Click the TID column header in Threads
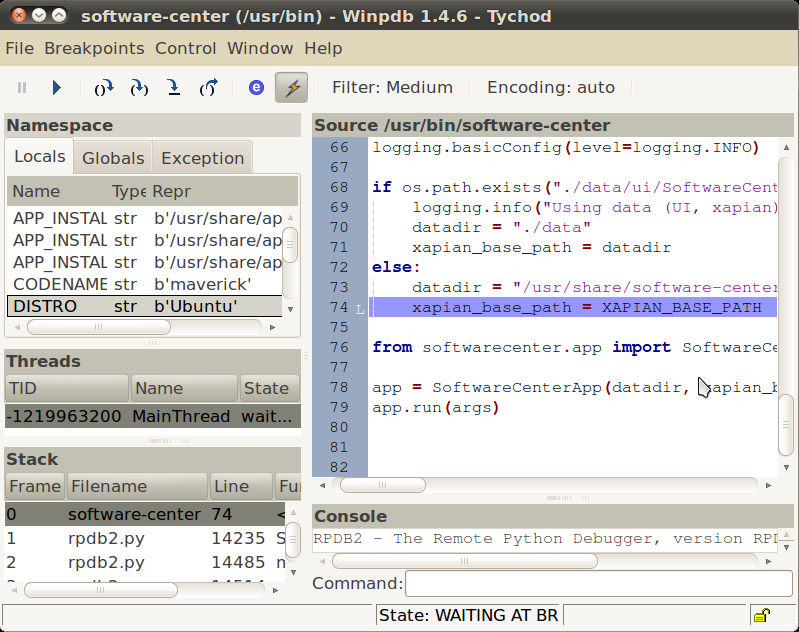This screenshot has width=799, height=632. click(67, 388)
